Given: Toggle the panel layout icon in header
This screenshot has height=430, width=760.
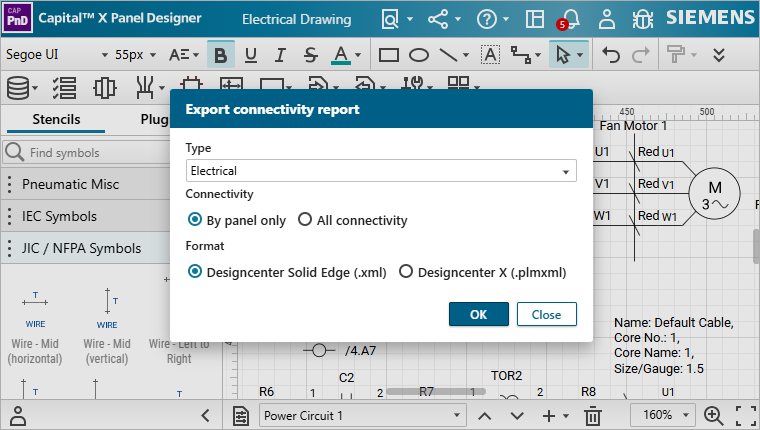Looking at the screenshot, I should point(535,19).
